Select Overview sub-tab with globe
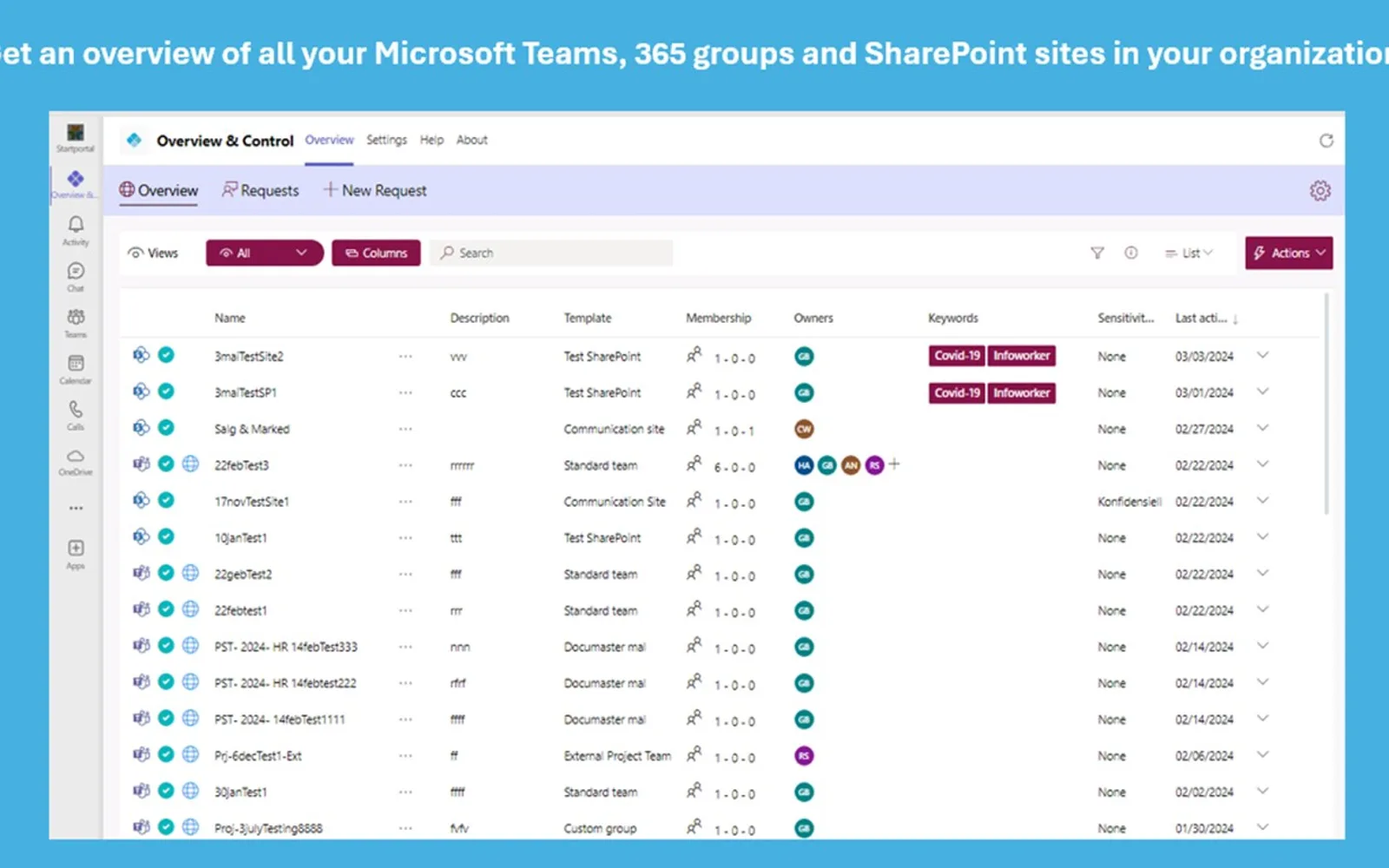This screenshot has height=868, width=1389. click(159, 190)
